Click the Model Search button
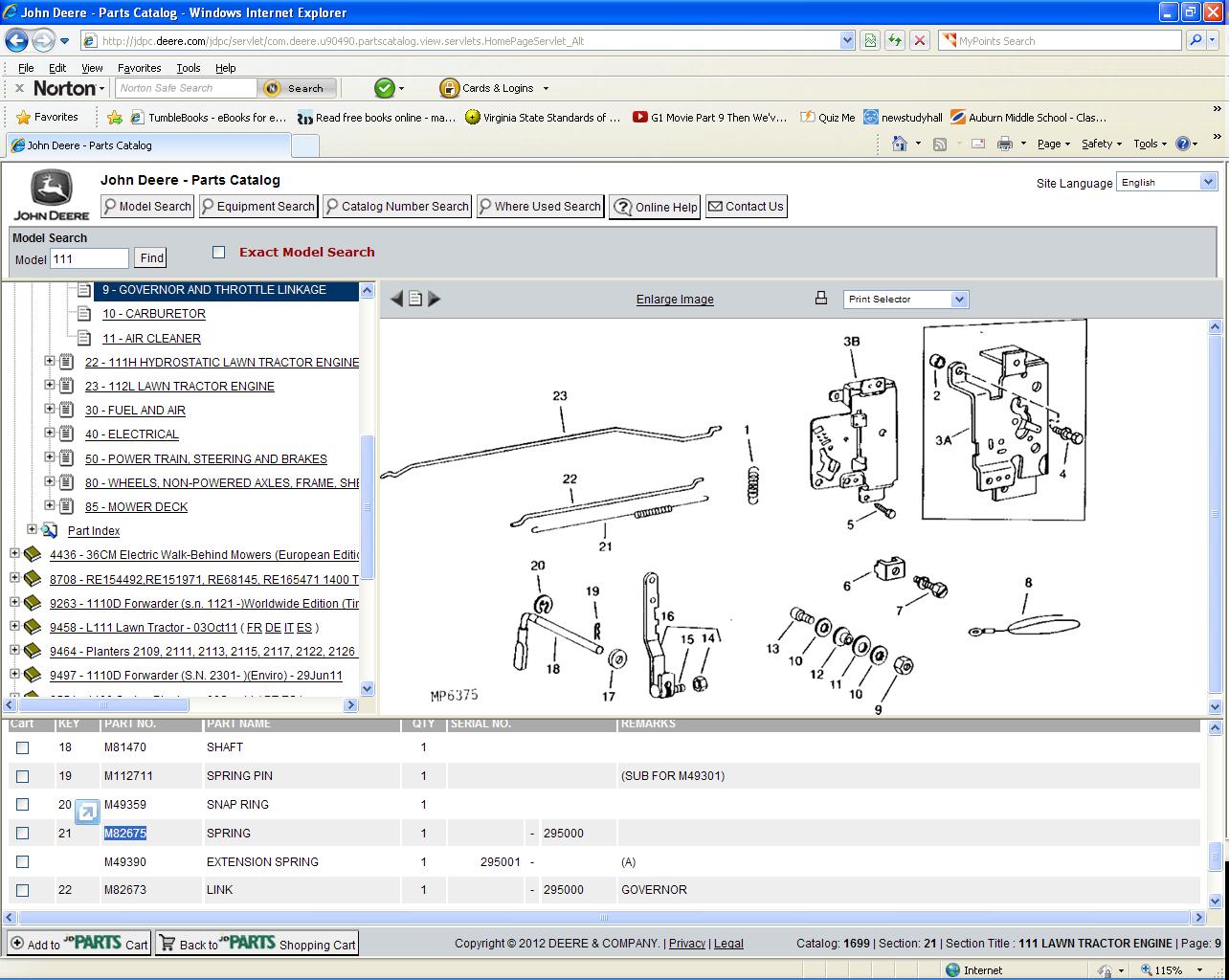This screenshot has width=1229, height=980. click(x=147, y=206)
